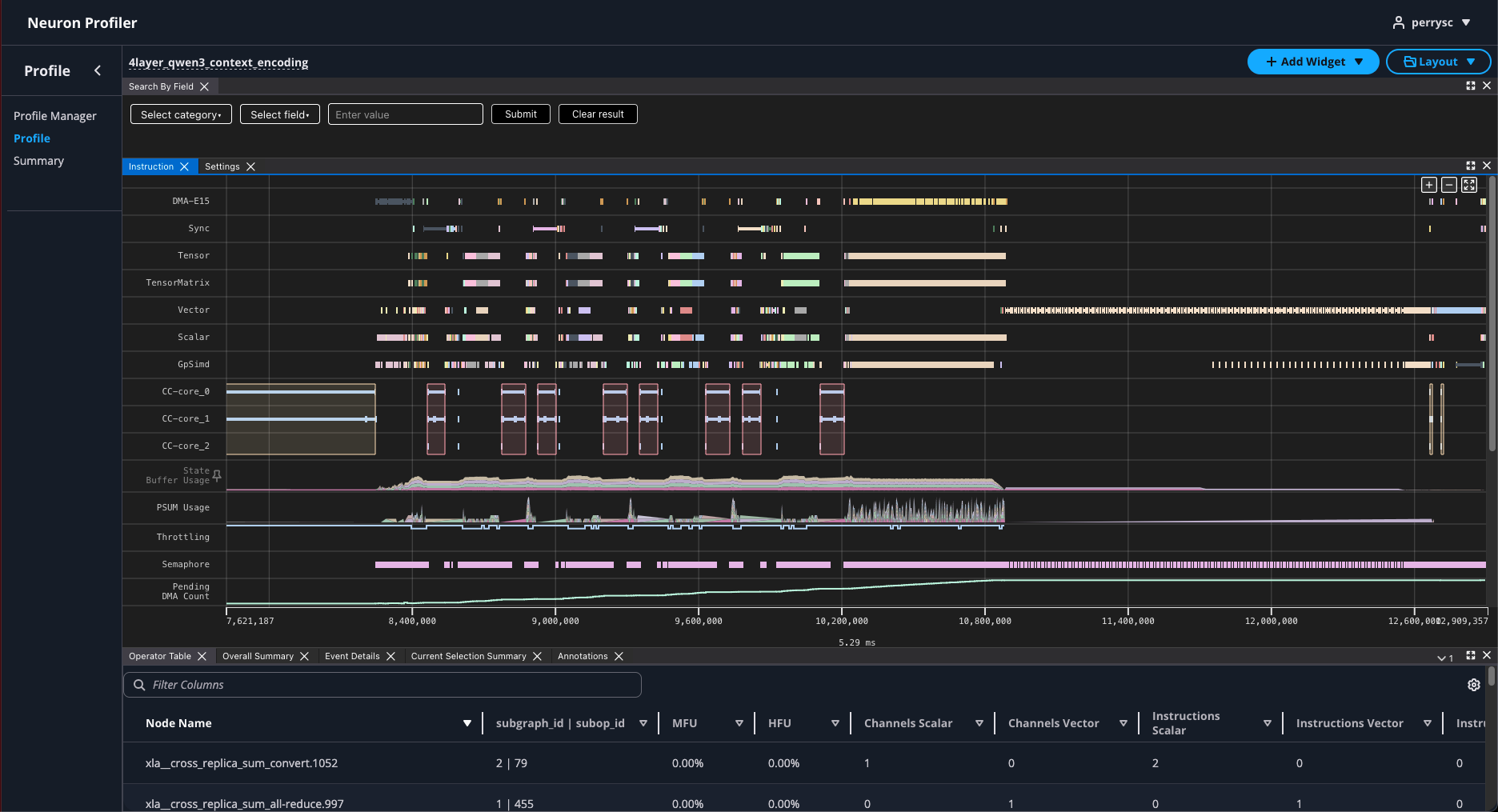This screenshot has width=1498, height=812.
Task: Zoom out of the timeline with minus icon
Action: 1449,185
